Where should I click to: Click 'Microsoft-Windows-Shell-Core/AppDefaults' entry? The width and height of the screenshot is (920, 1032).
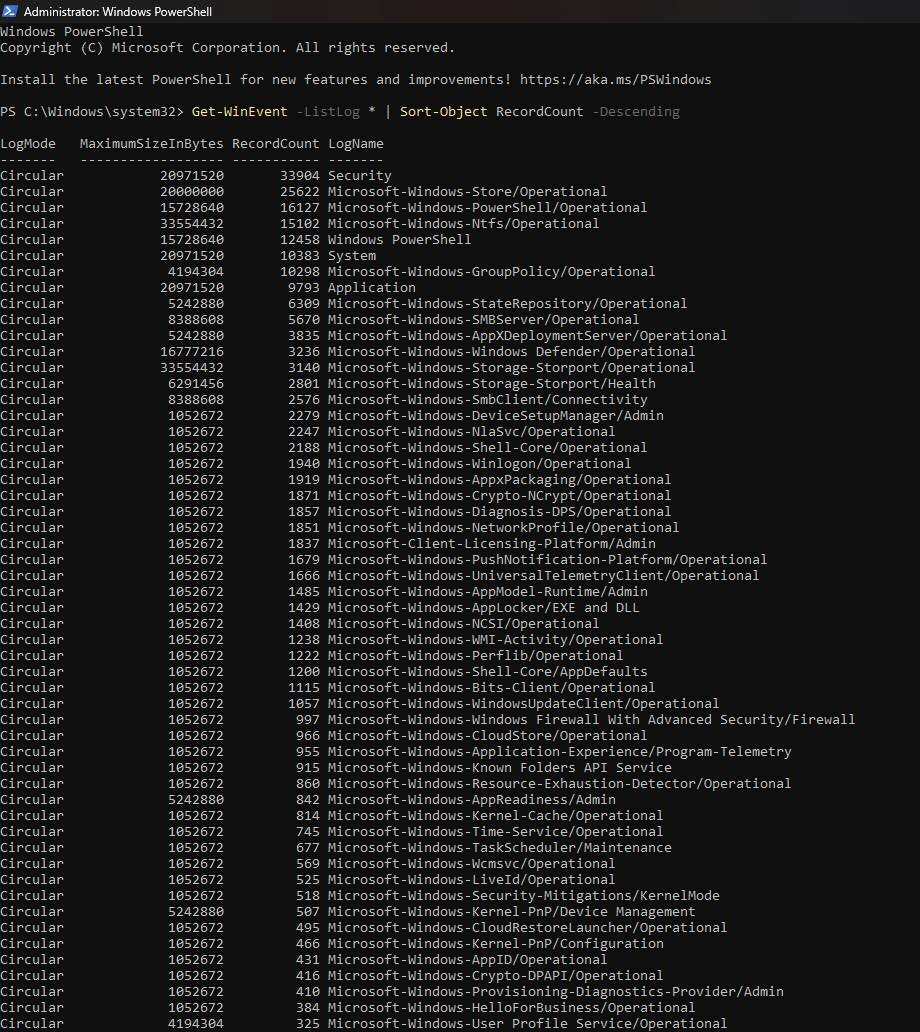[x=487, y=672]
